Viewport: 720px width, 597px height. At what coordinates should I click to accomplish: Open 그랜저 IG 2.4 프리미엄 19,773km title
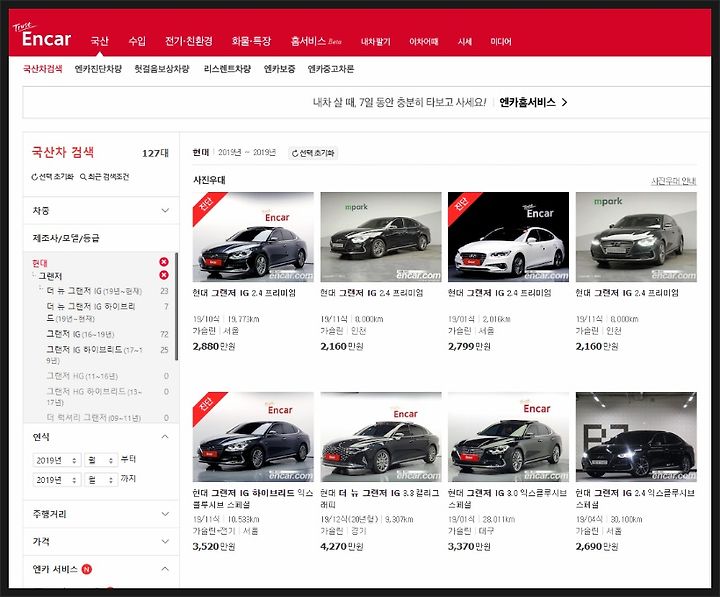(244, 293)
